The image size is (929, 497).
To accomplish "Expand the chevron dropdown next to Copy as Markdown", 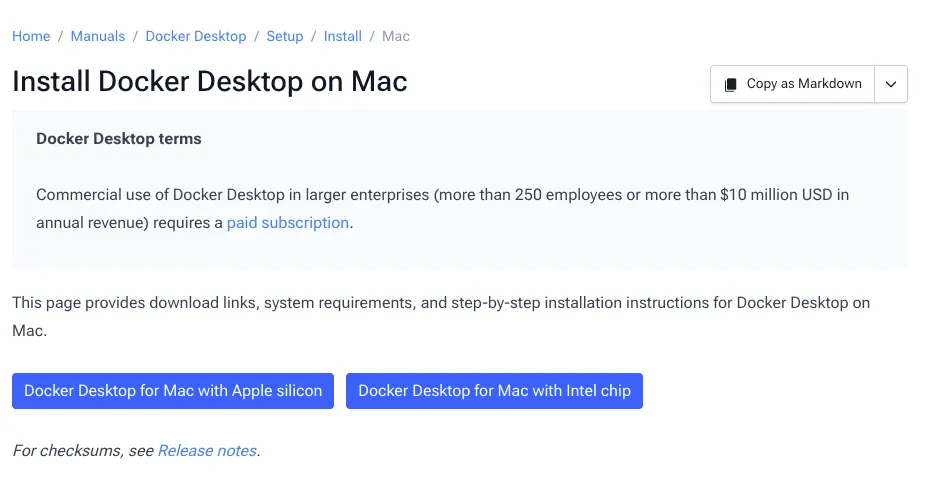I will click(x=890, y=84).
